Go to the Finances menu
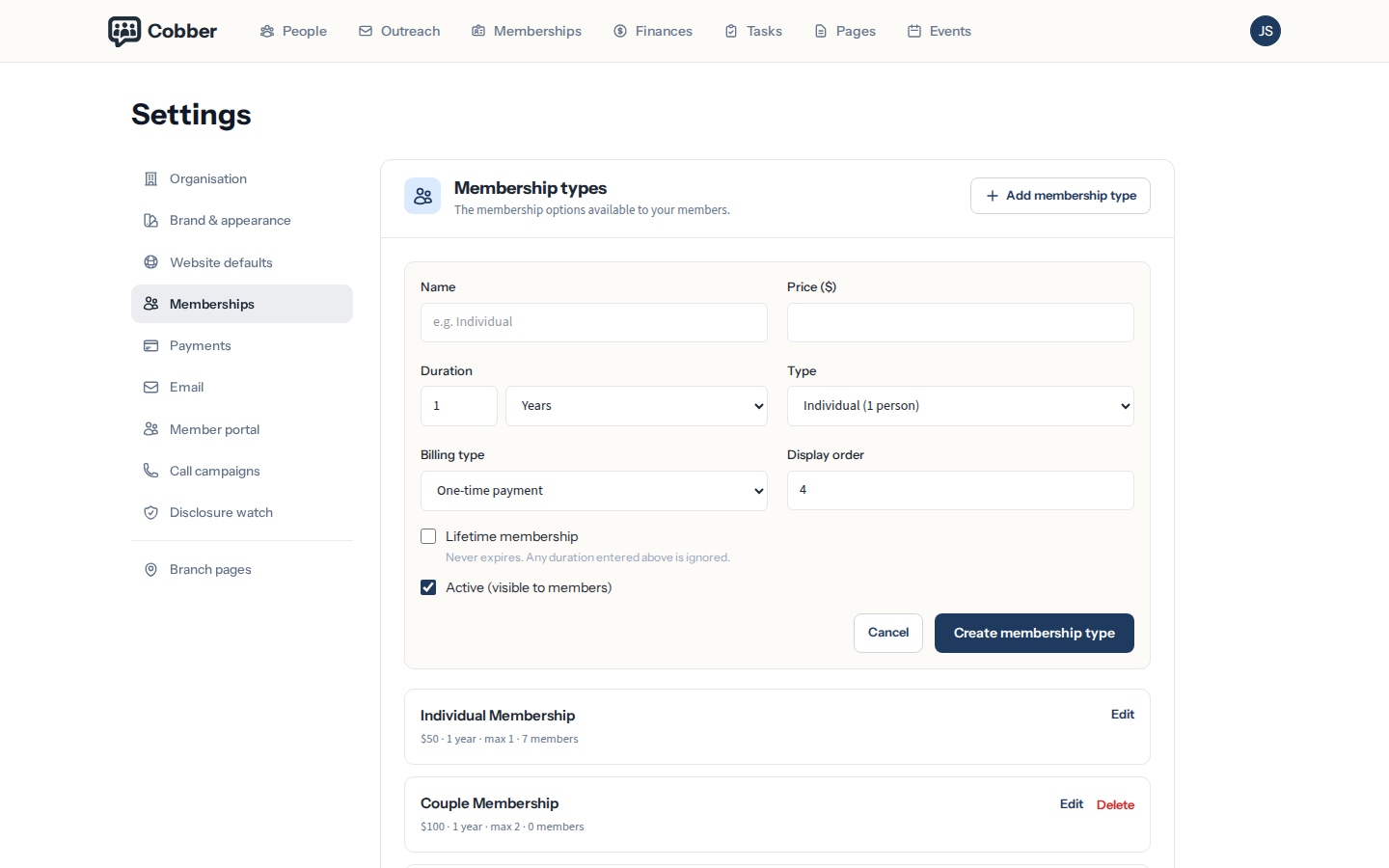1389x868 pixels. (653, 31)
